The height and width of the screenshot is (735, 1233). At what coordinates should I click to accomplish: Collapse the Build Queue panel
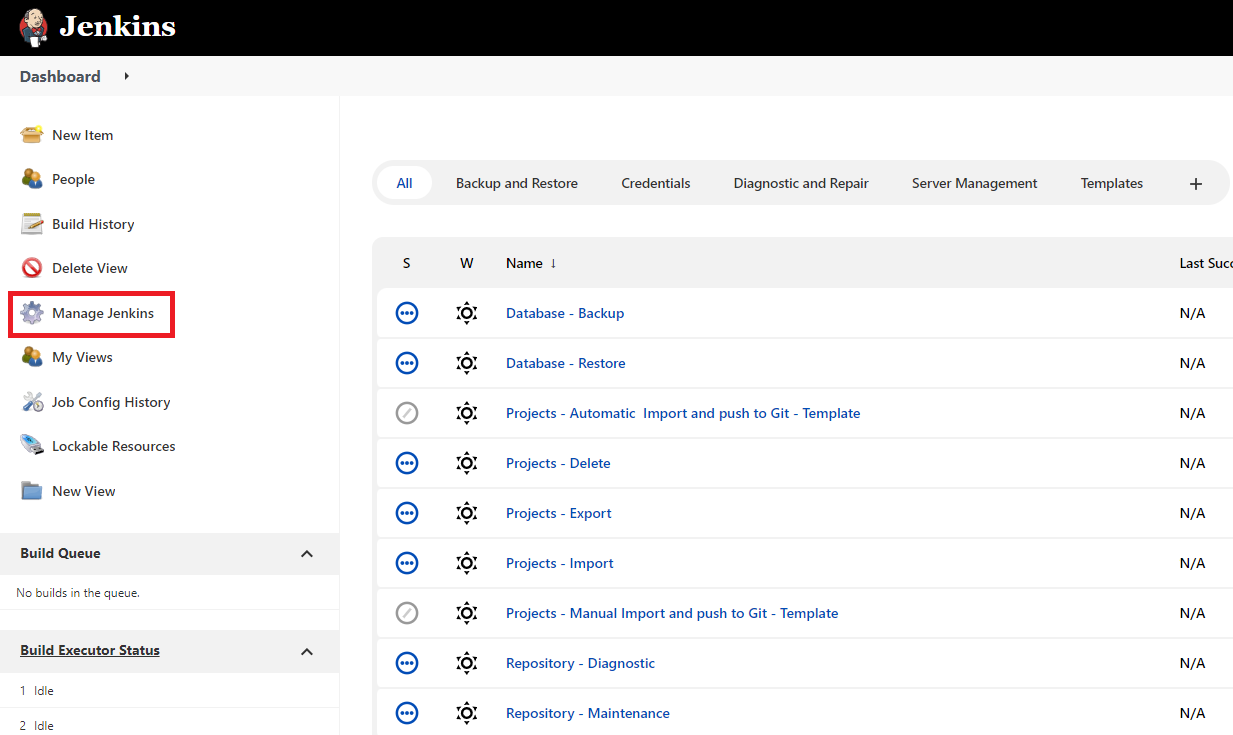[x=307, y=554]
